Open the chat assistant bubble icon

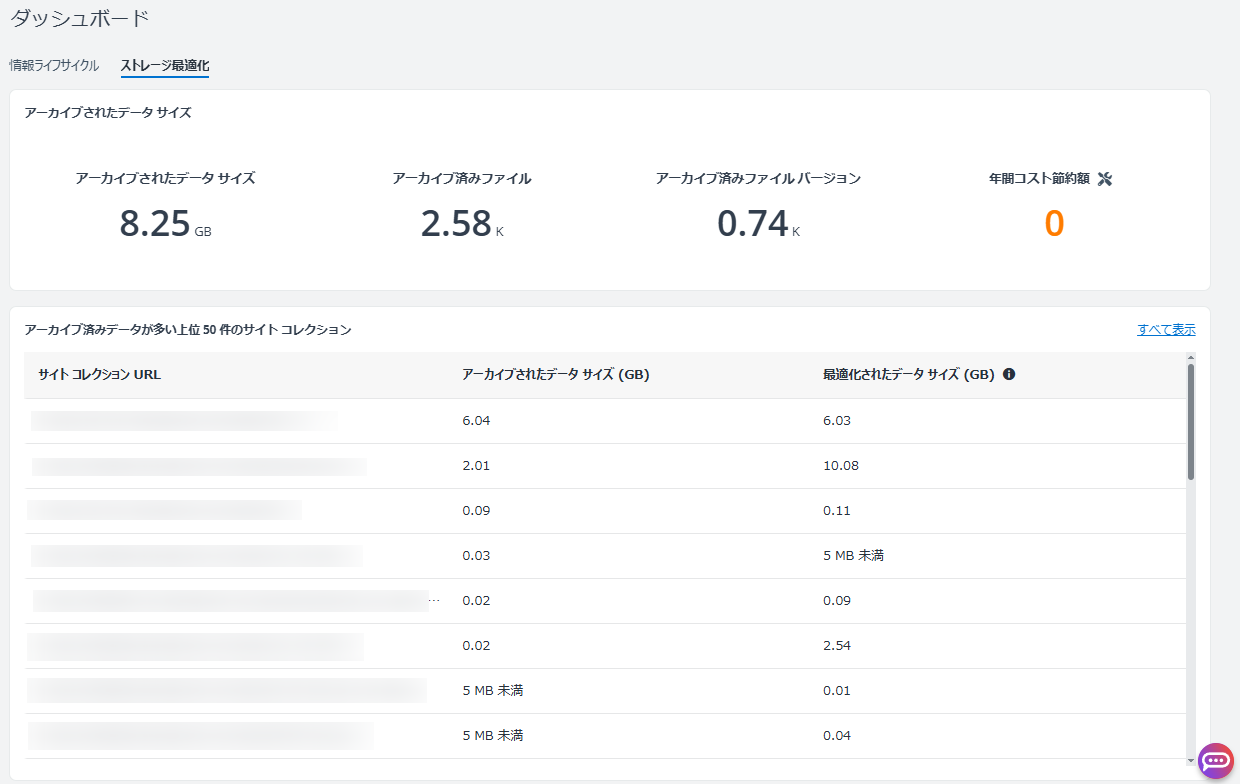point(1216,761)
